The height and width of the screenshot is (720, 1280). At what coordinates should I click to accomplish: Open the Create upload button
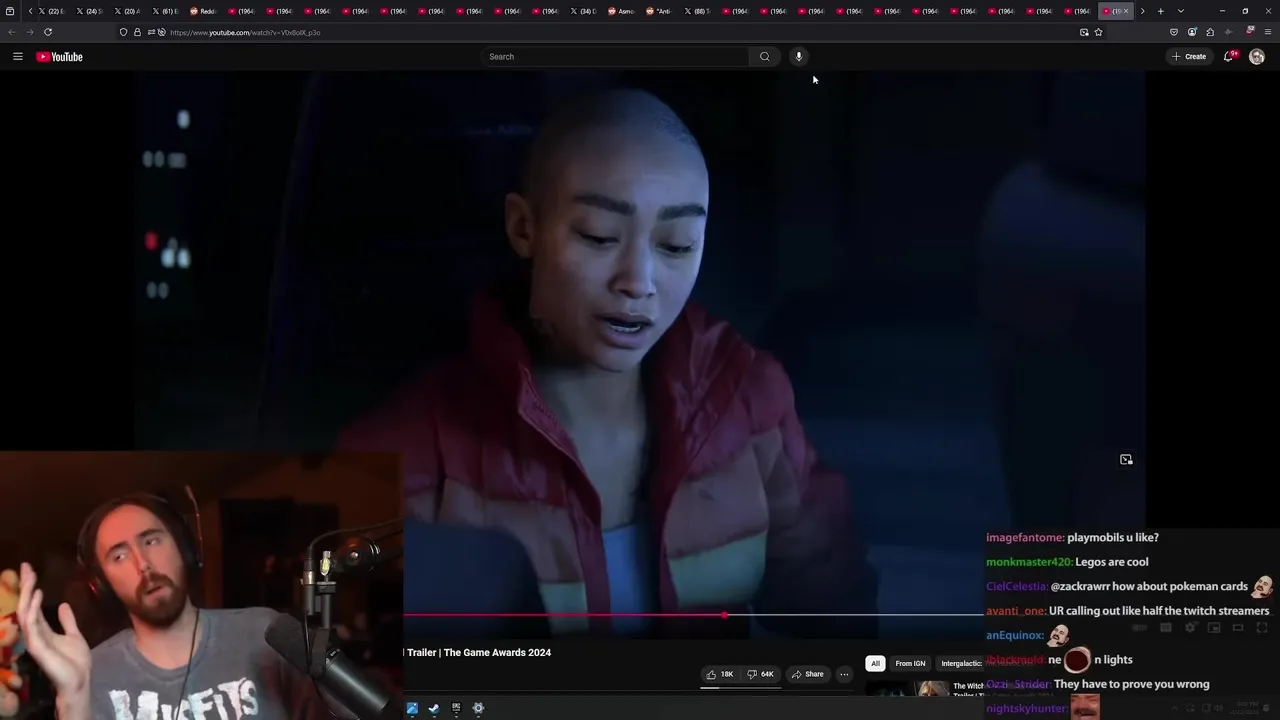(x=1189, y=57)
